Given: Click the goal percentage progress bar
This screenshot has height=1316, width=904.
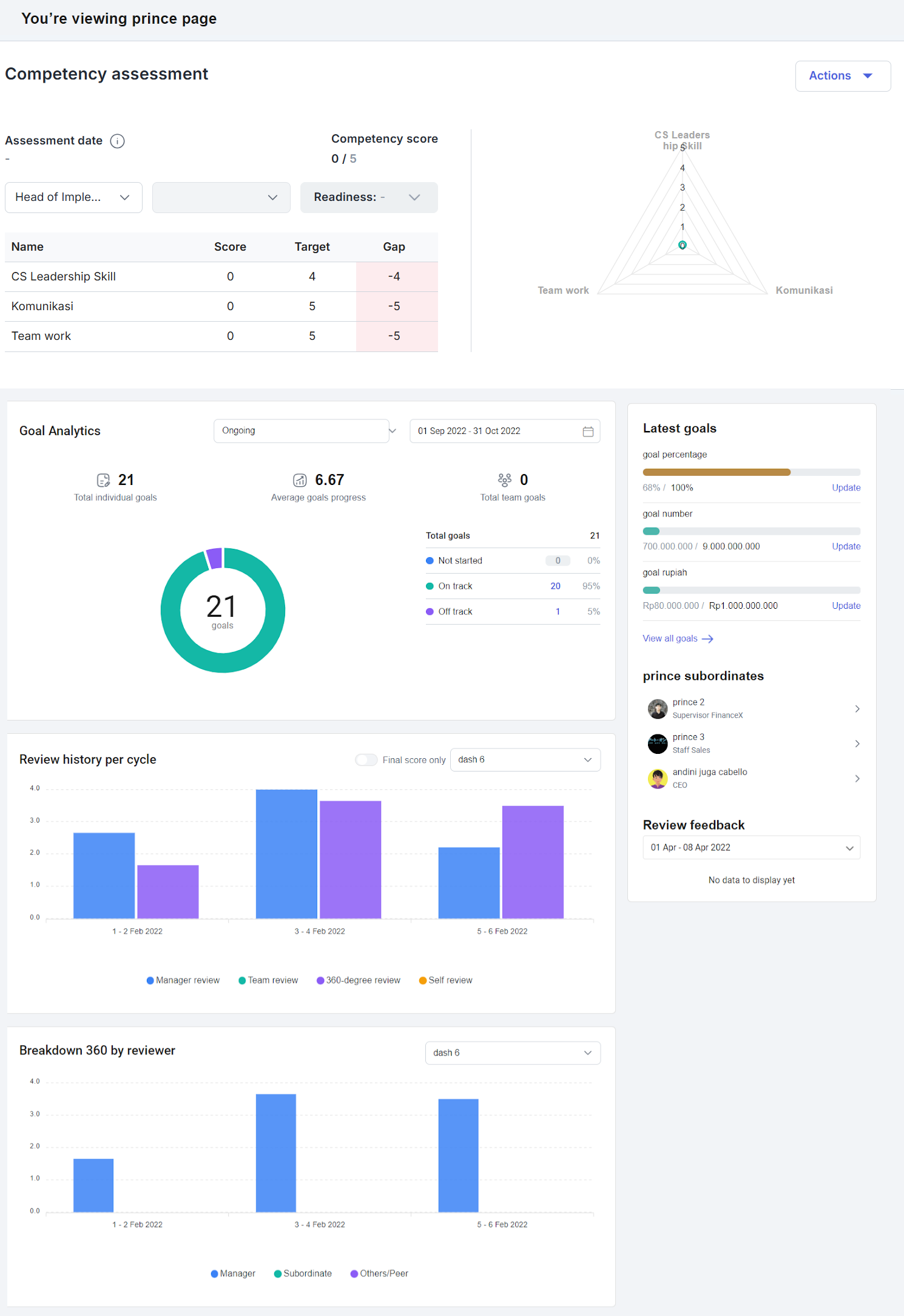Looking at the screenshot, I should pos(751,472).
